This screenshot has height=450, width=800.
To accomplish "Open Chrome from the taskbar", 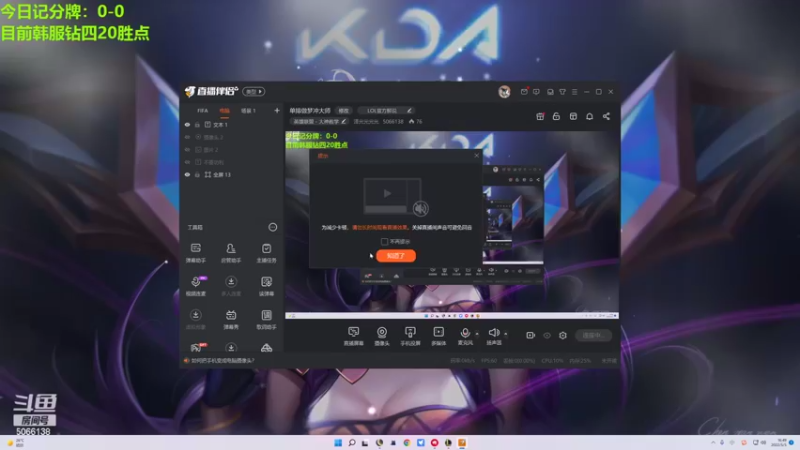I will [407, 443].
